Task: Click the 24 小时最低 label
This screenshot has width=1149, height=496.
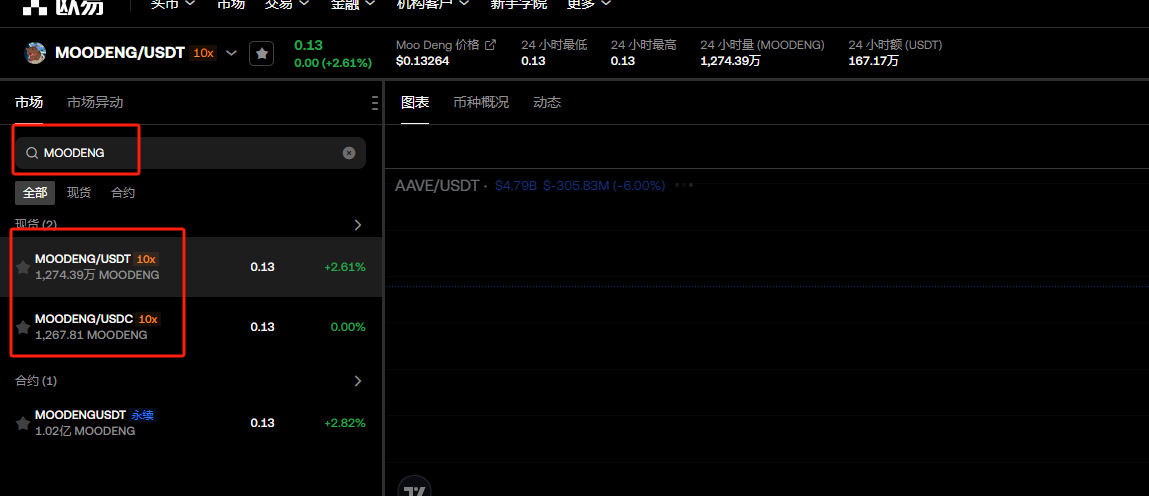Action: coord(554,45)
